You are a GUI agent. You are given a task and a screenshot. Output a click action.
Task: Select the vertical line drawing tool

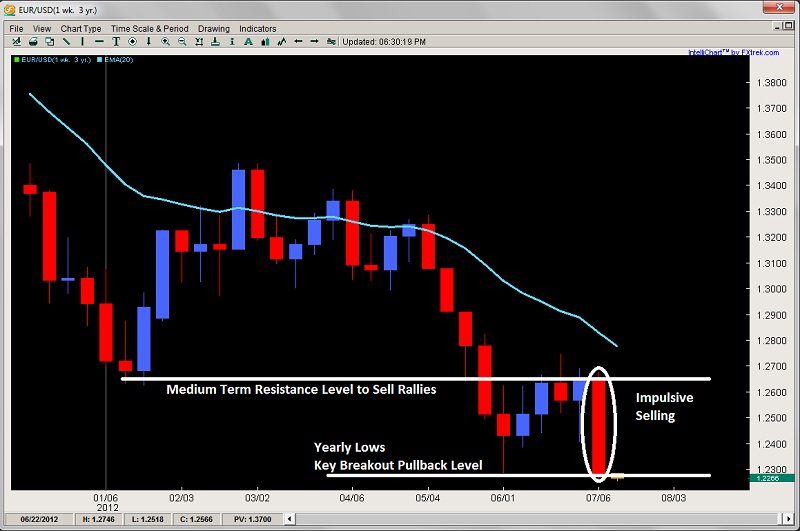82,41
